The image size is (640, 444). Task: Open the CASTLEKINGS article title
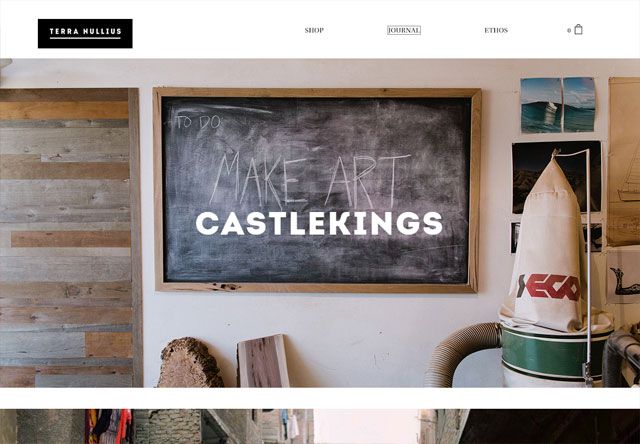[x=319, y=223]
